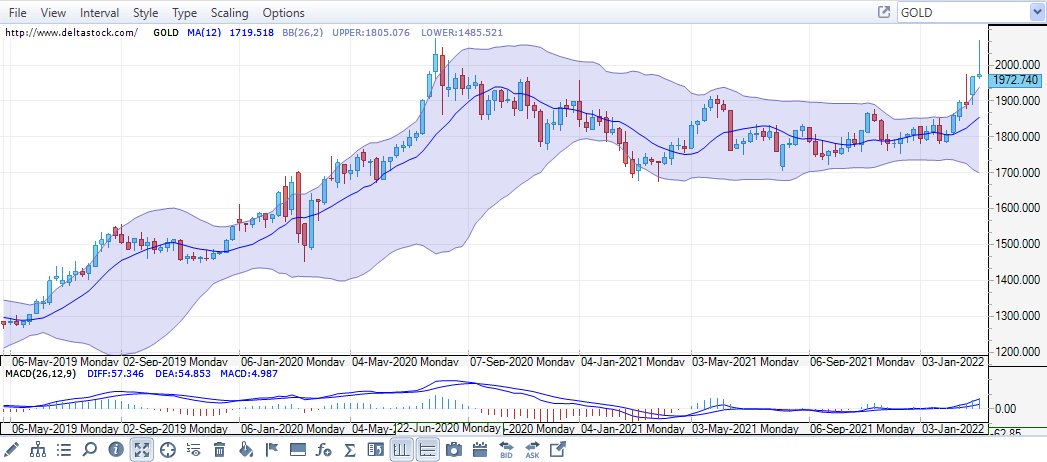This screenshot has height=462, width=1047.
Task: Click 03-May-2021 Monday on main chart axis
Action: [745, 361]
